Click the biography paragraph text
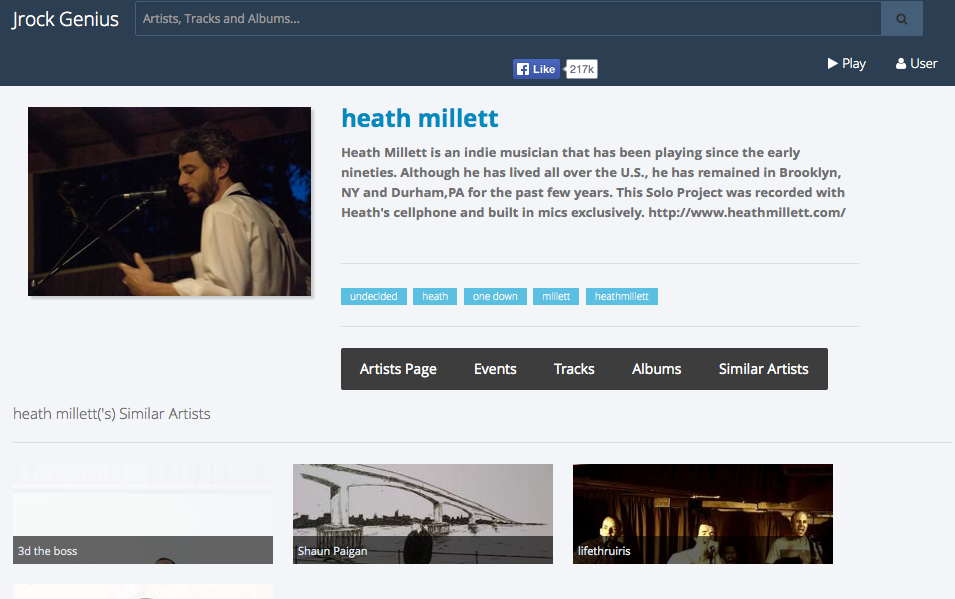The width and height of the screenshot is (955, 599). [593, 182]
